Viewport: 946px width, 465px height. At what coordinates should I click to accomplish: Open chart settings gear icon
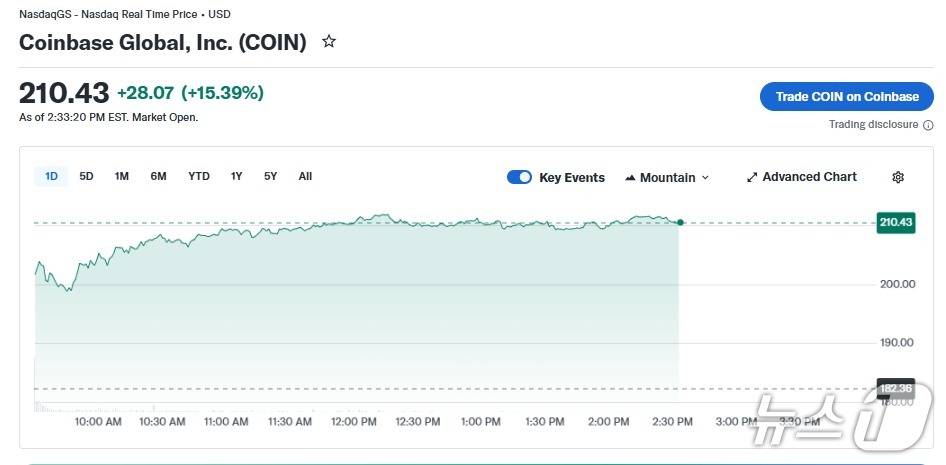click(898, 177)
